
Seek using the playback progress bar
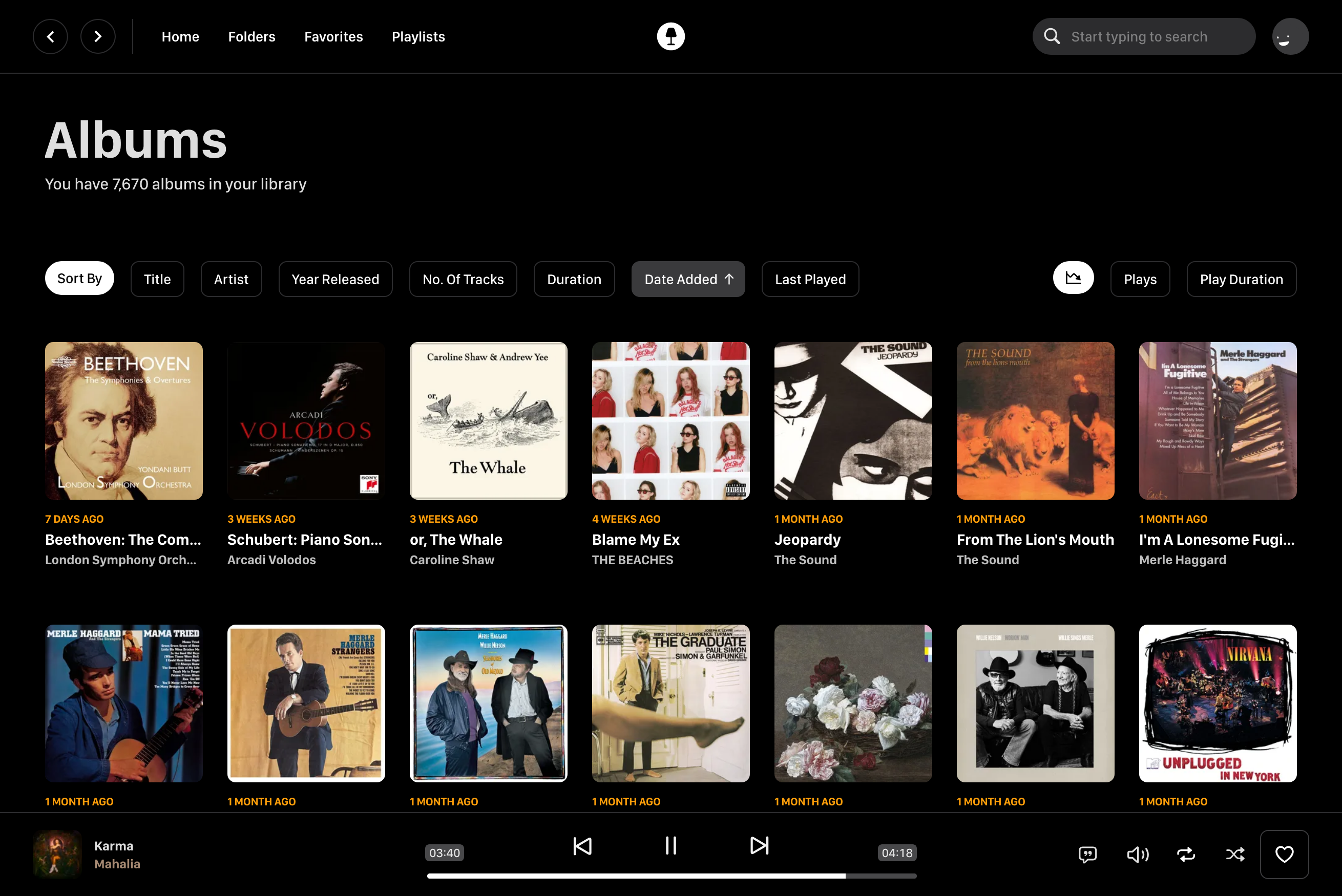(x=672, y=876)
